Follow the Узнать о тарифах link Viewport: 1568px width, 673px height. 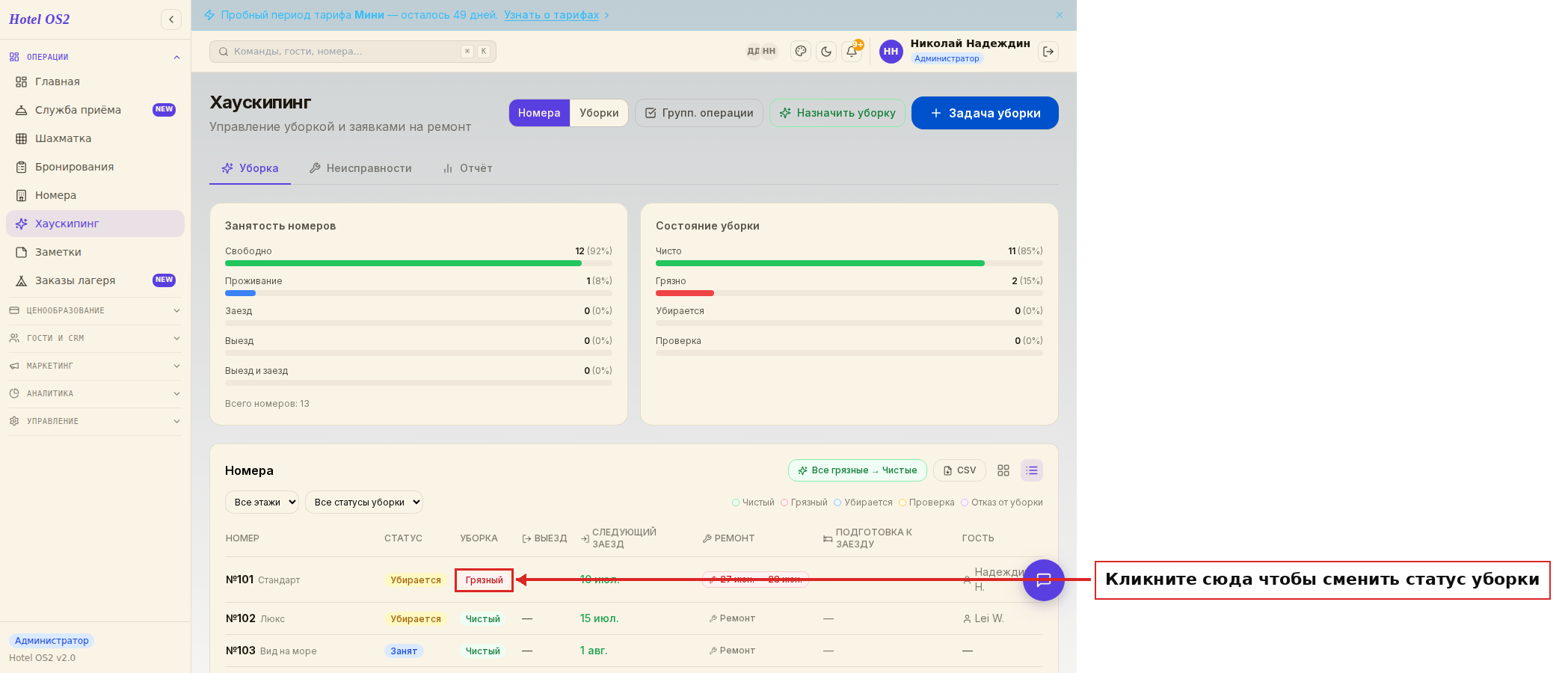pos(551,15)
